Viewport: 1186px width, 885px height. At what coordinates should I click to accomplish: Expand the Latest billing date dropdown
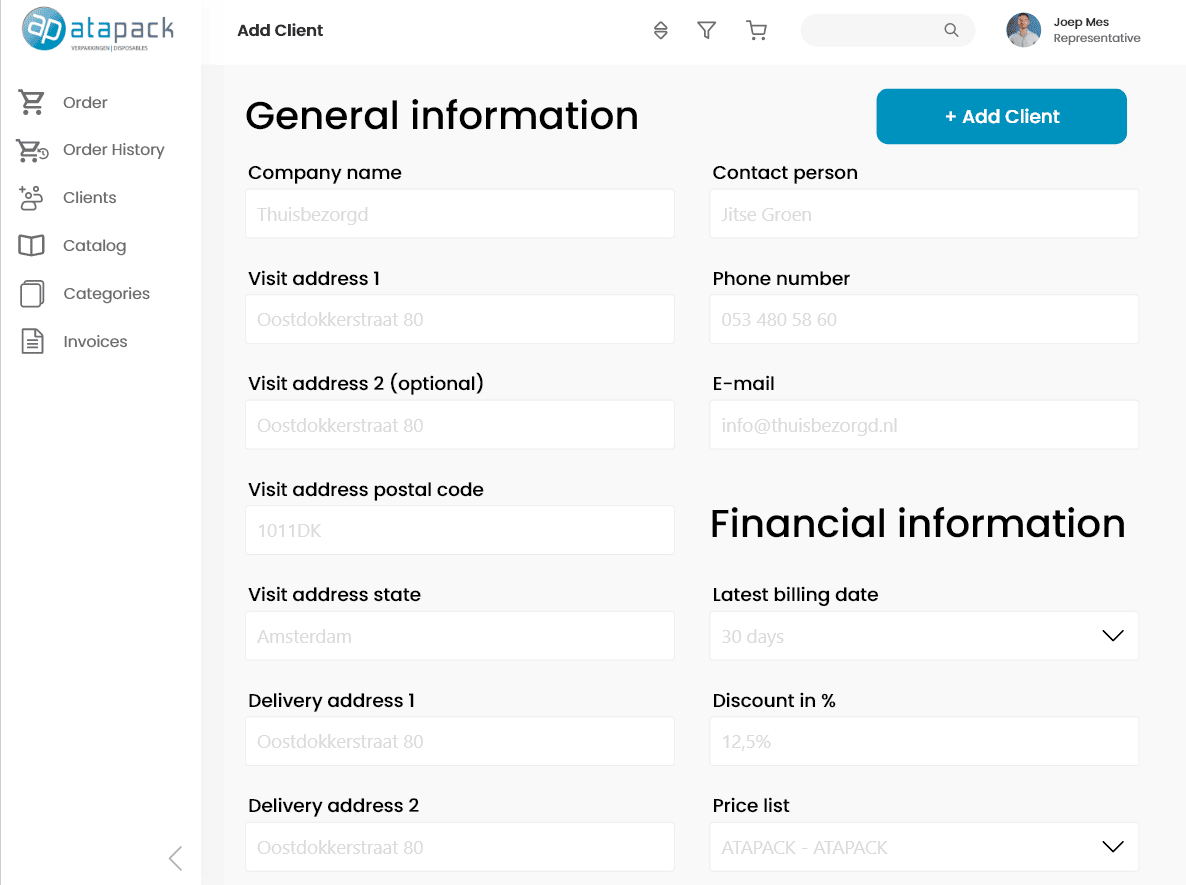coord(1112,636)
